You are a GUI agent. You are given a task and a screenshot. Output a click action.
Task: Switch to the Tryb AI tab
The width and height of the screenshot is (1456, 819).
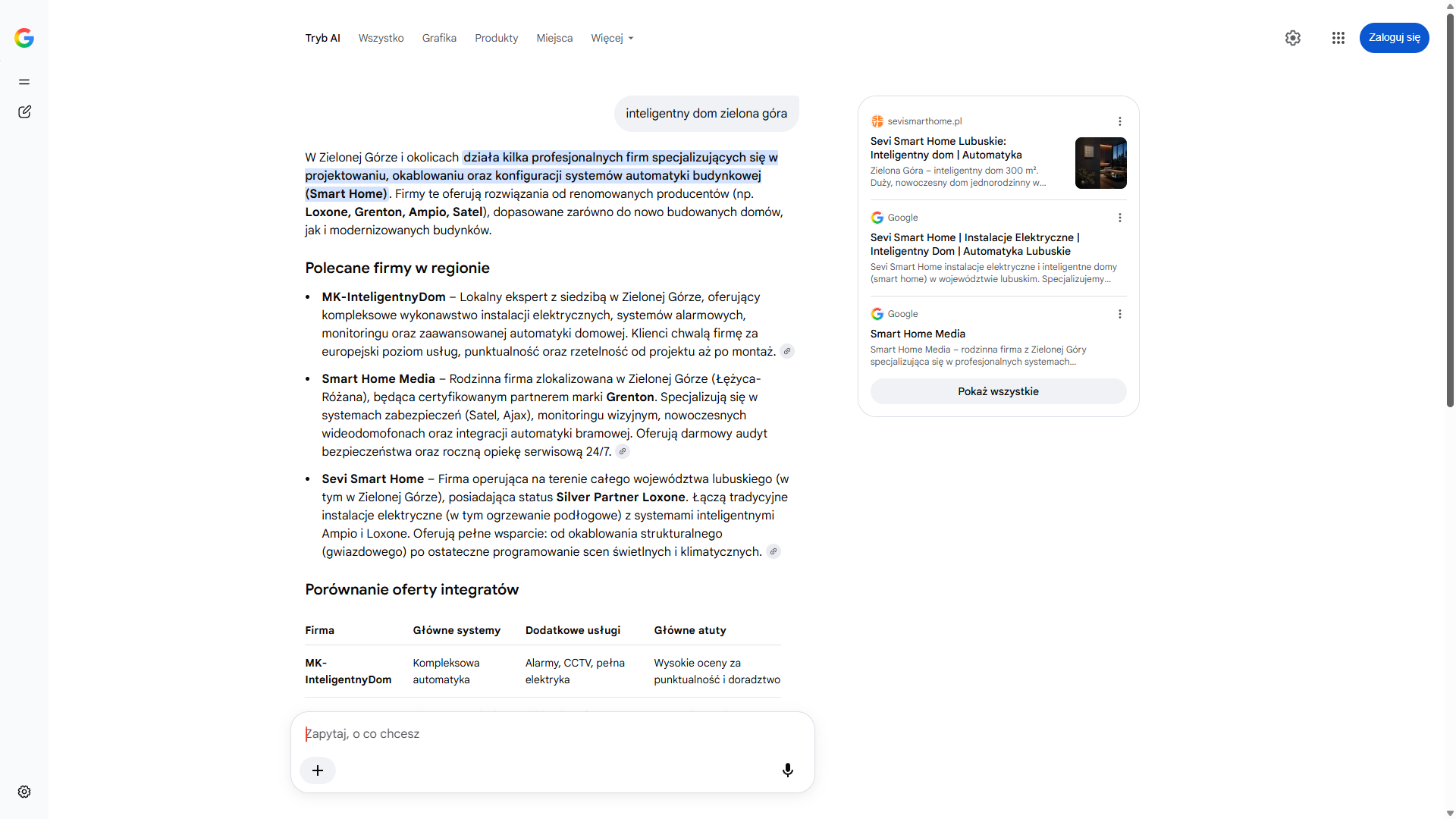click(322, 38)
